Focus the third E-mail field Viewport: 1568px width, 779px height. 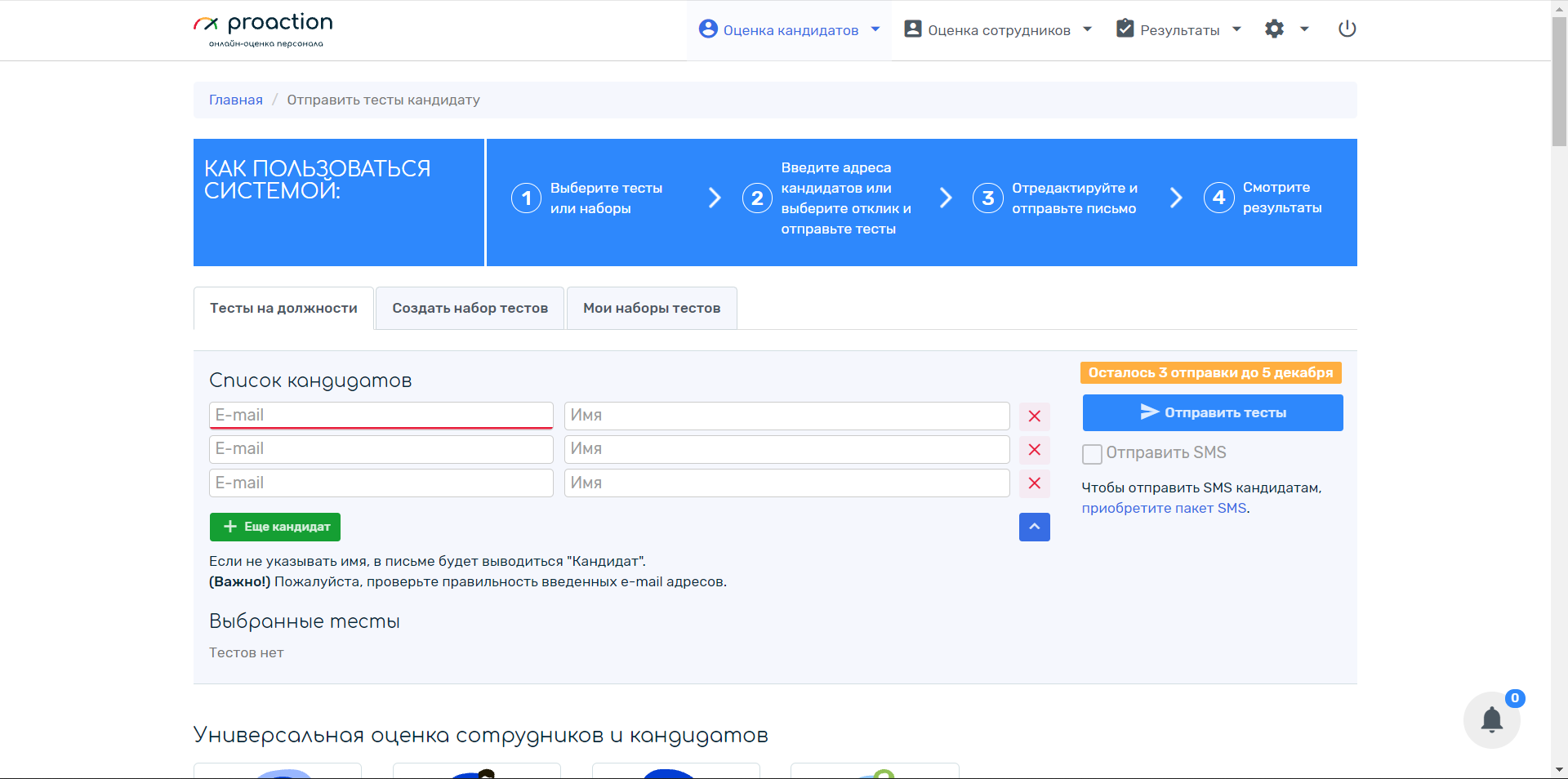(381, 483)
